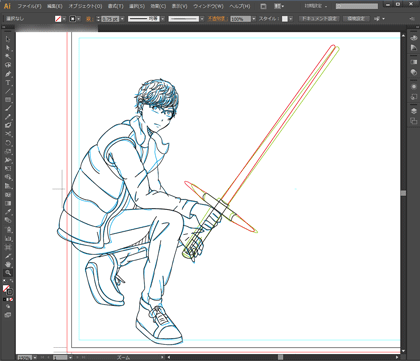Select the Mesh tool
The image size is (420, 361).
(8, 195)
